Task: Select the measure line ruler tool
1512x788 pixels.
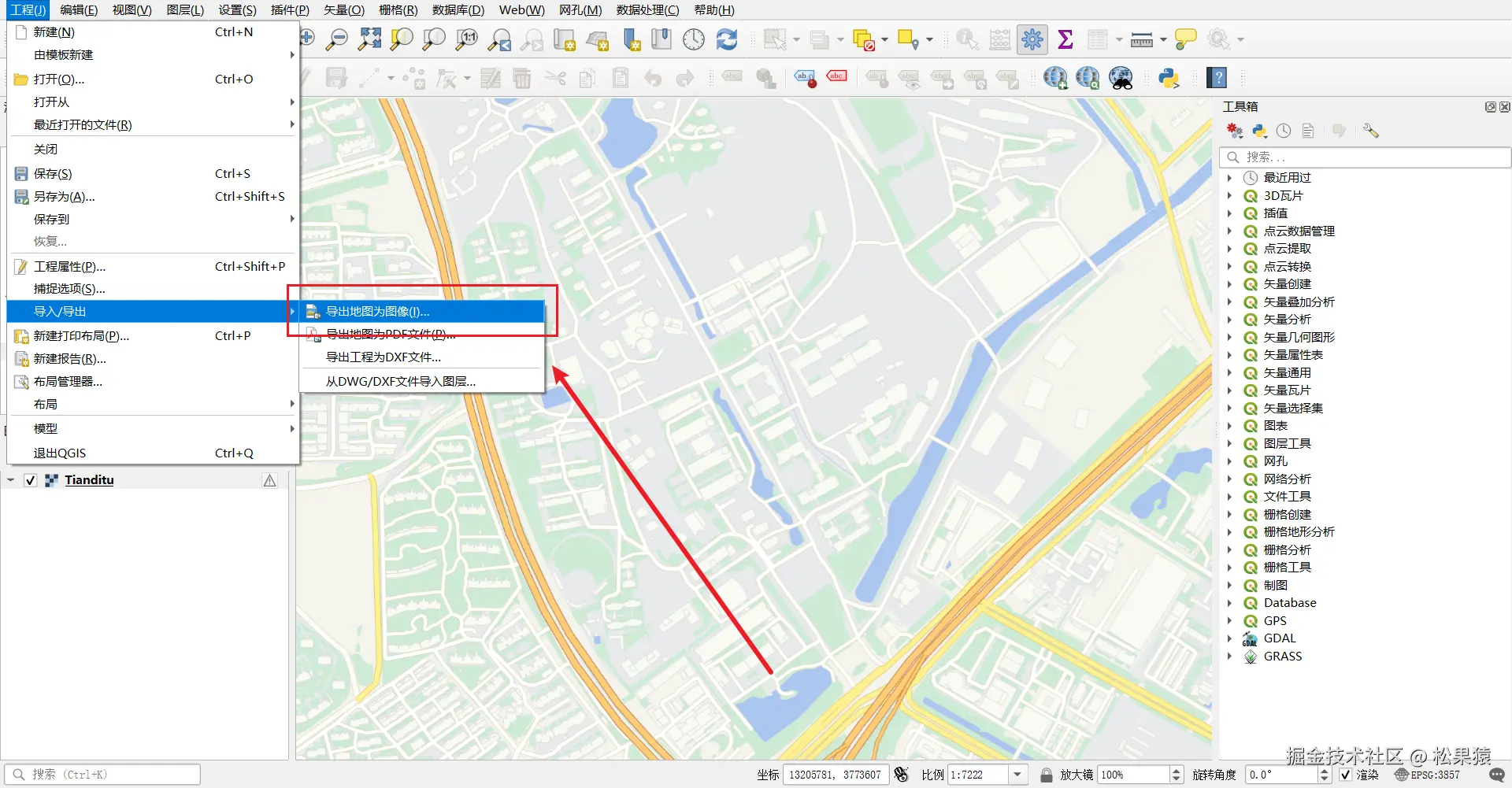Action: [x=1141, y=39]
